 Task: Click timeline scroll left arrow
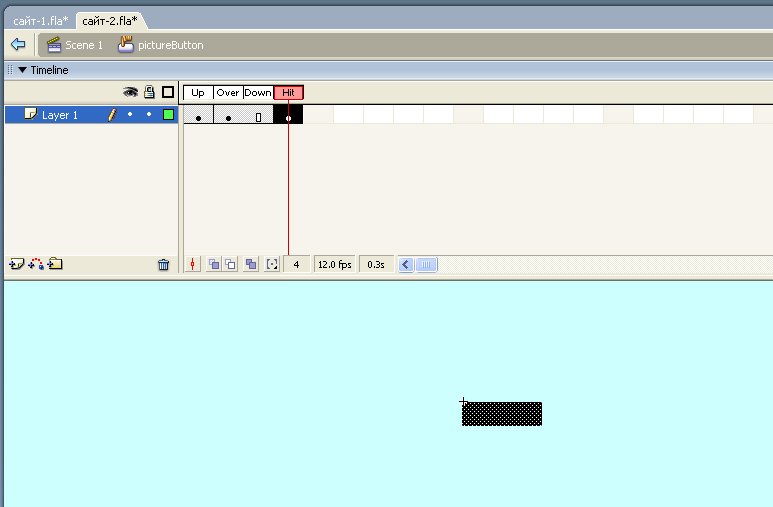(x=406, y=265)
